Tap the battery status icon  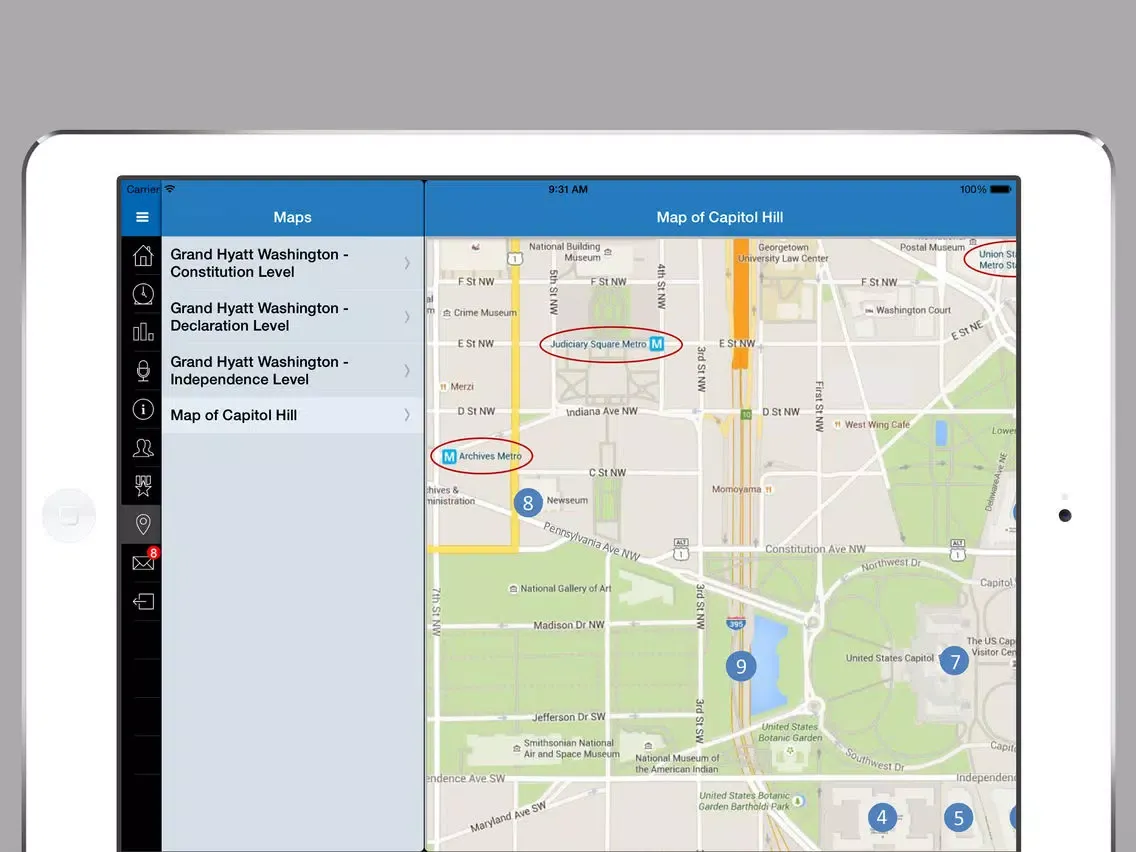pos(1000,189)
